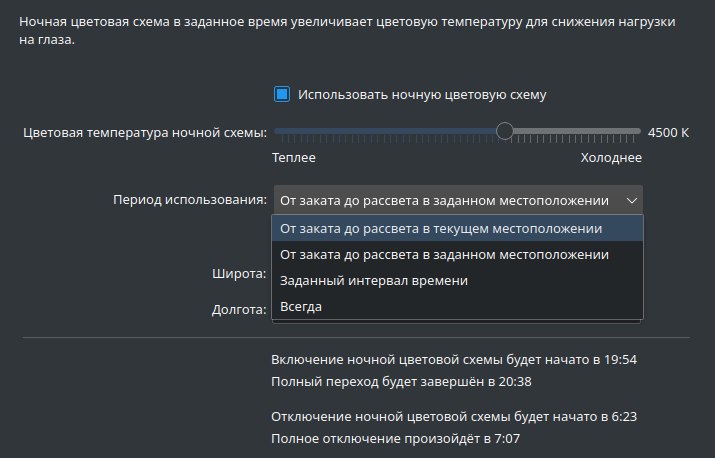
Task: Select «Заданный интервал времени» in the list
Action: coord(457,281)
